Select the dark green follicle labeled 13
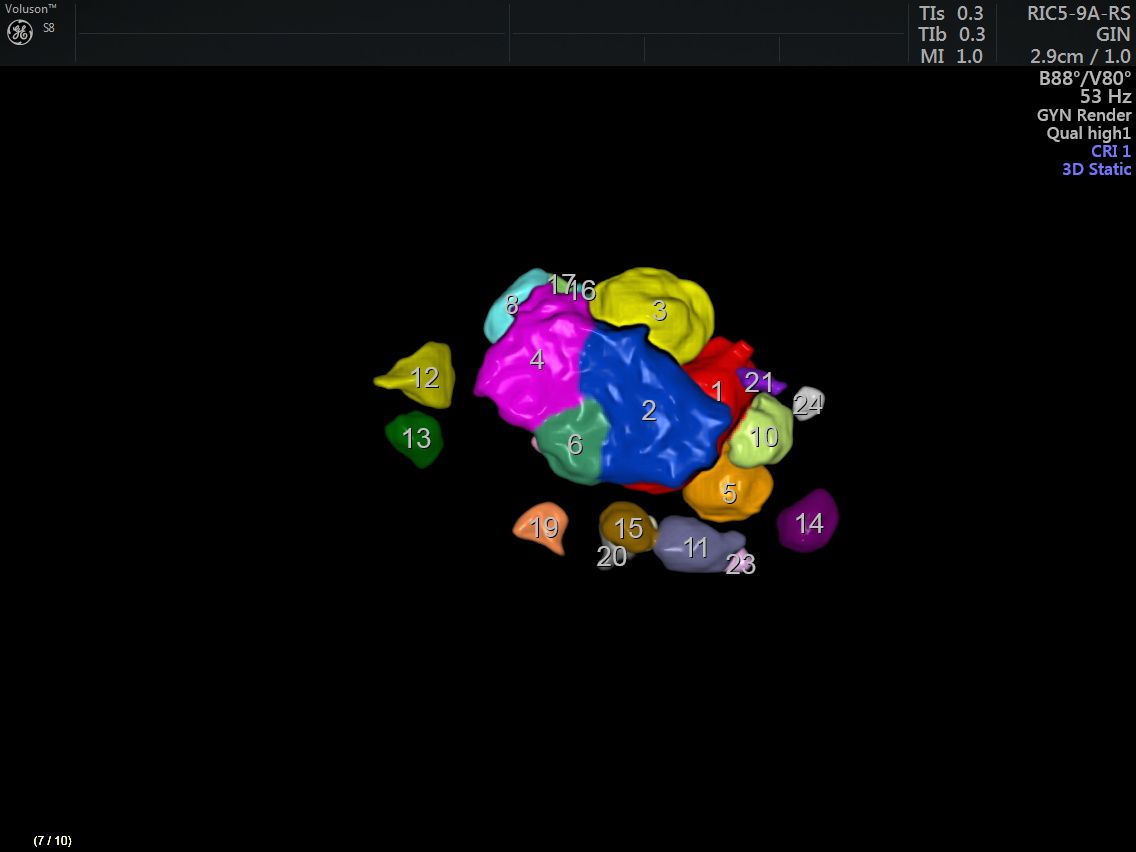 tap(414, 439)
